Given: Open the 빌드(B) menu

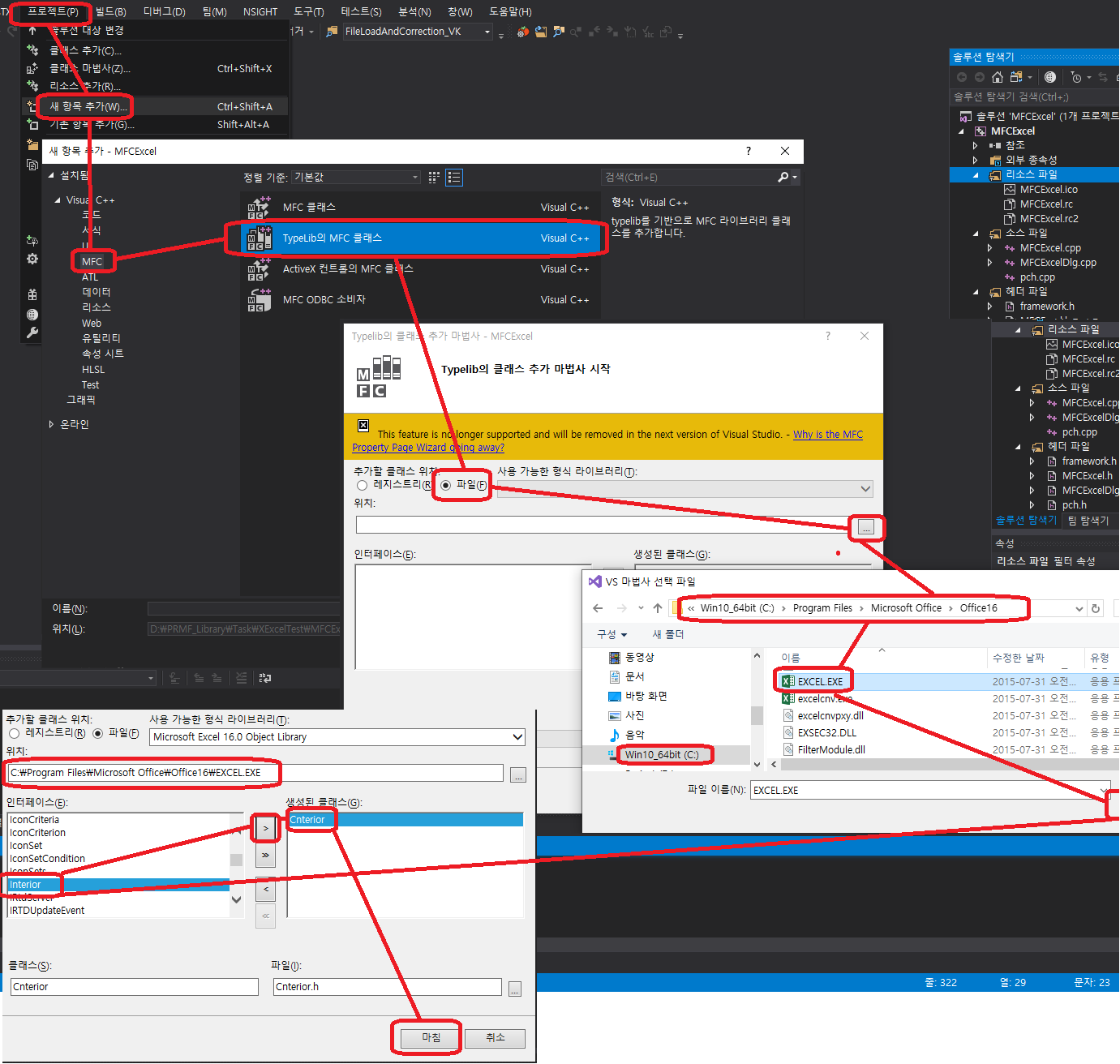Looking at the screenshot, I should coord(110,11).
